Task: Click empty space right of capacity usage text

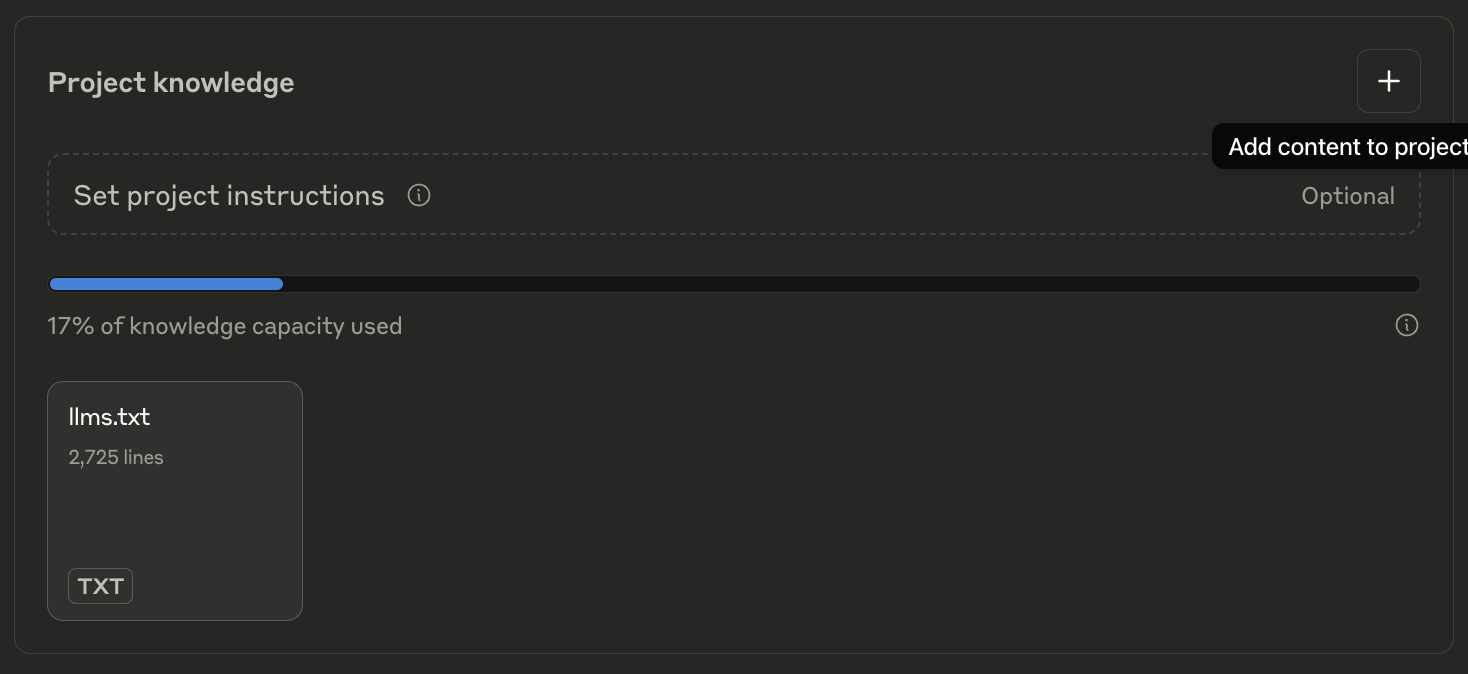Action: tap(850, 326)
